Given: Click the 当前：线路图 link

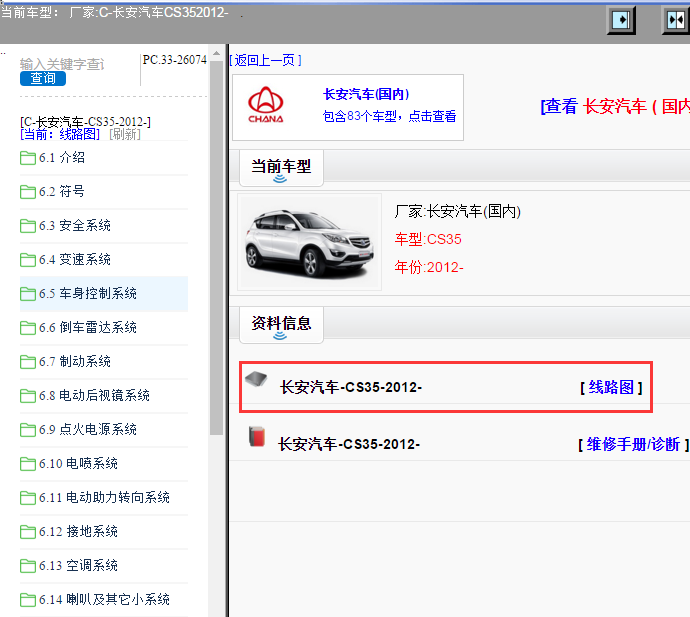Looking at the screenshot, I should [60, 134].
